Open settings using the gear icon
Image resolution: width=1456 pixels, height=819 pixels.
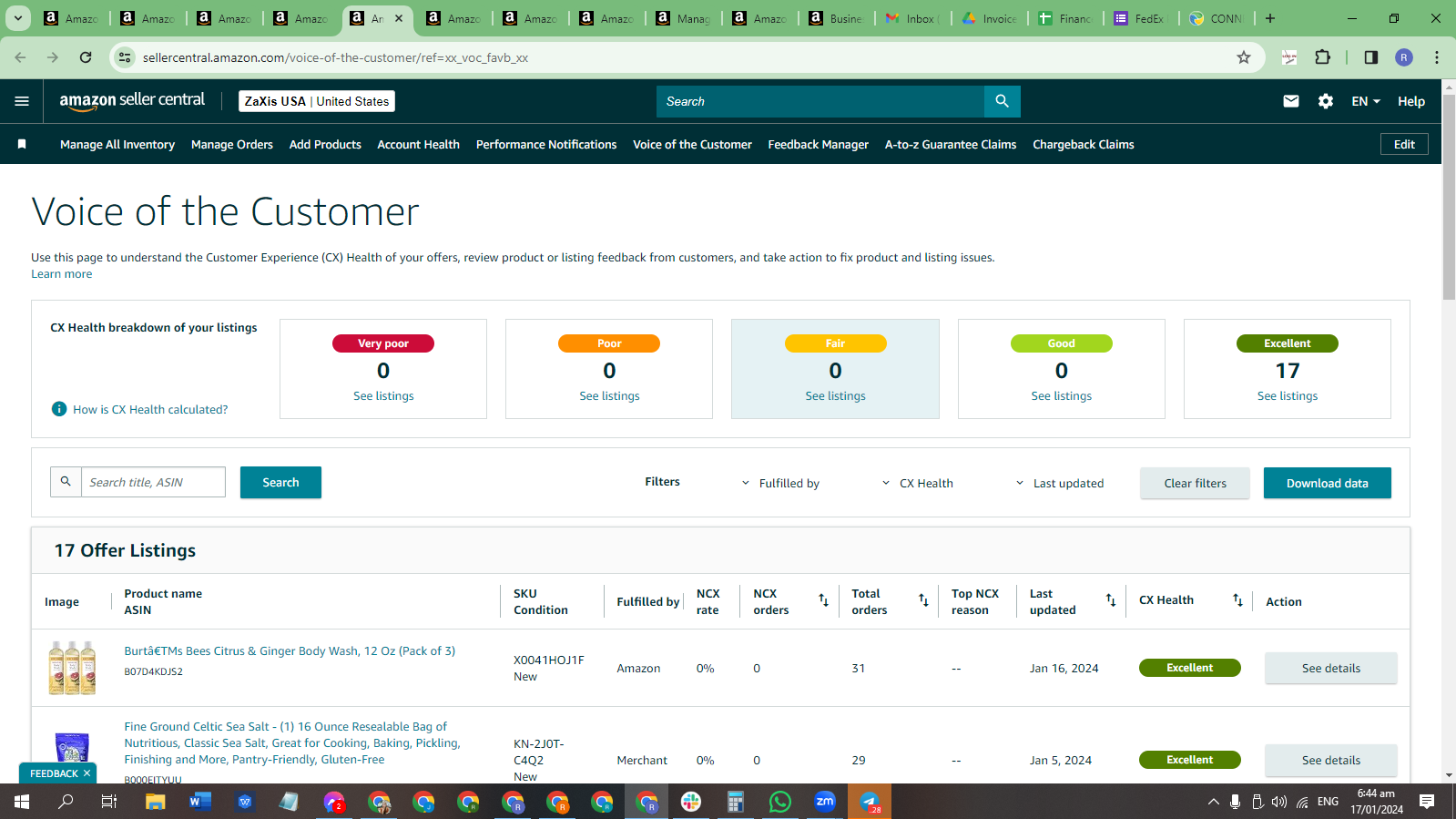(x=1326, y=101)
